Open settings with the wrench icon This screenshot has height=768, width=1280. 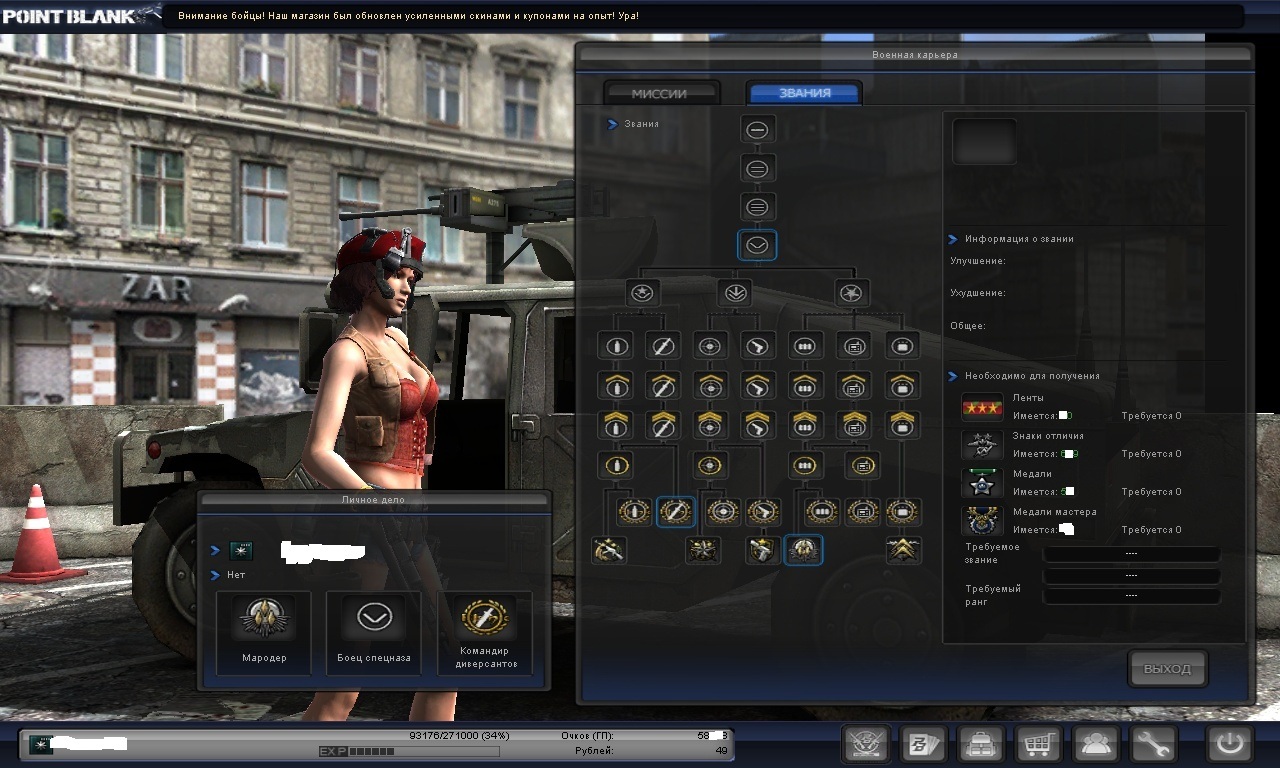pyautogui.click(x=1154, y=744)
